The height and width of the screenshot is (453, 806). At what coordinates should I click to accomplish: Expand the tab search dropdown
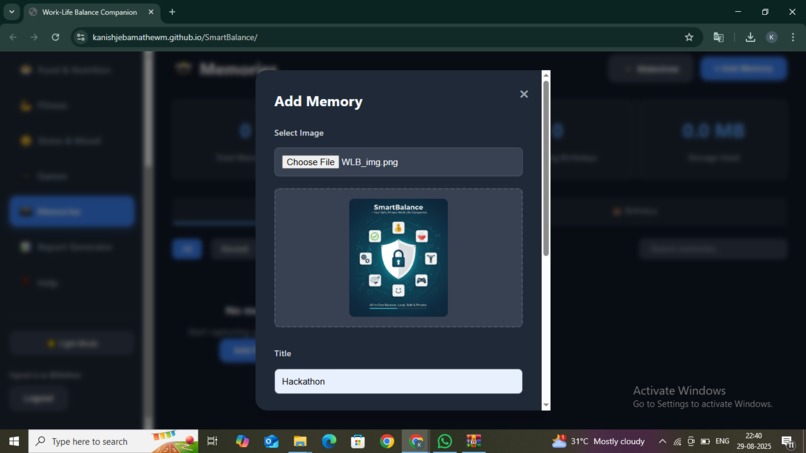point(11,12)
